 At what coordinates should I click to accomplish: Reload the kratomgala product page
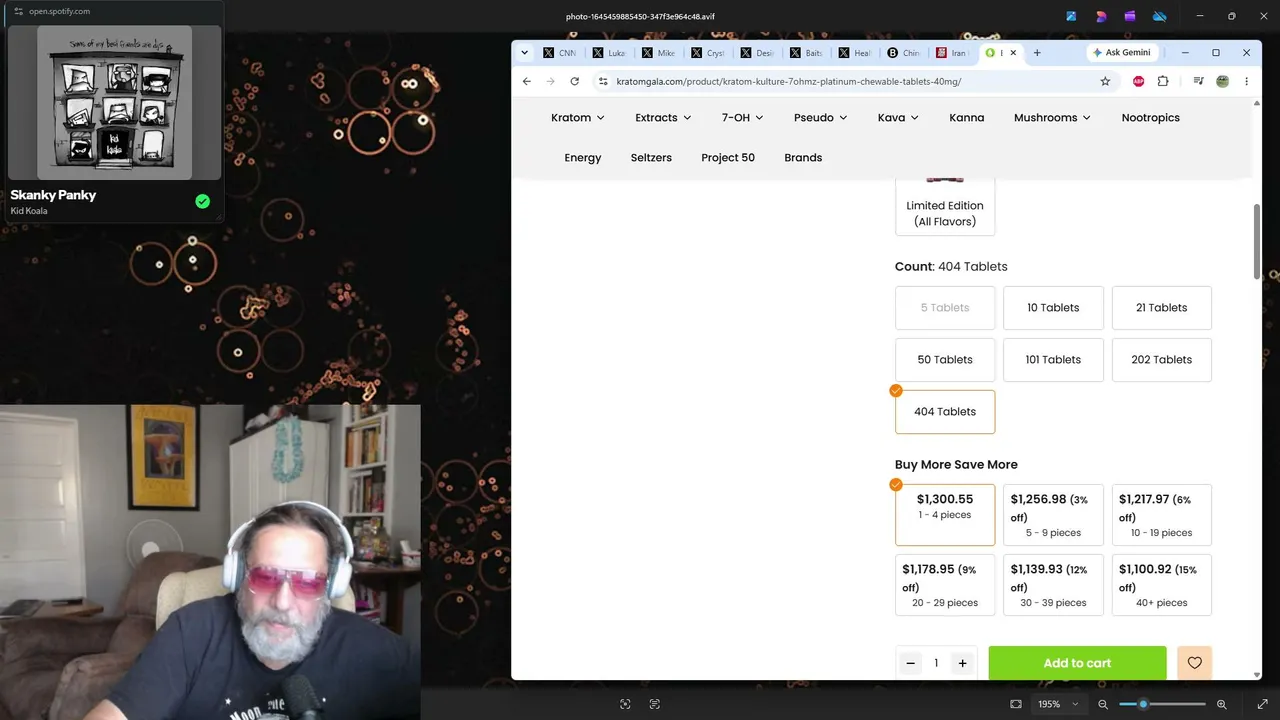click(x=574, y=81)
